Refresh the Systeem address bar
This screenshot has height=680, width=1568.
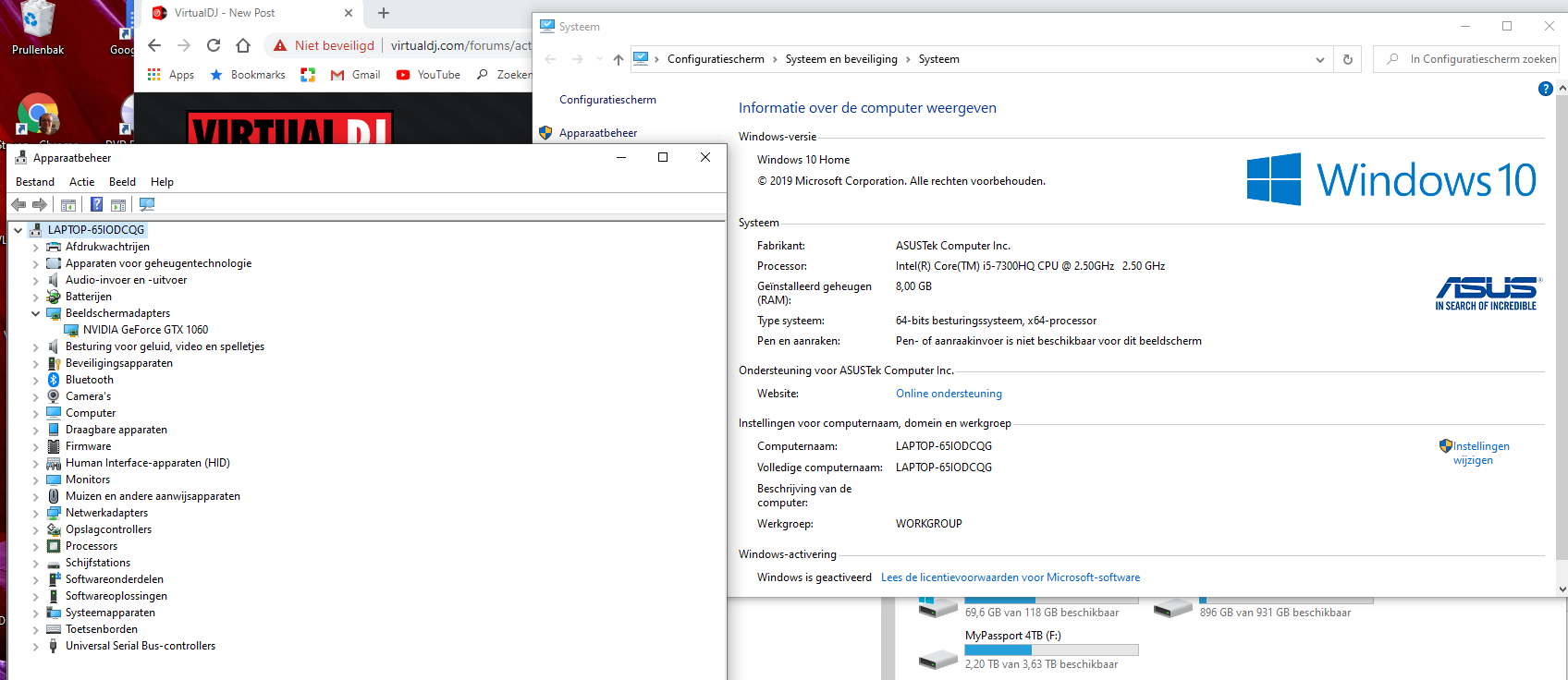[x=1348, y=59]
